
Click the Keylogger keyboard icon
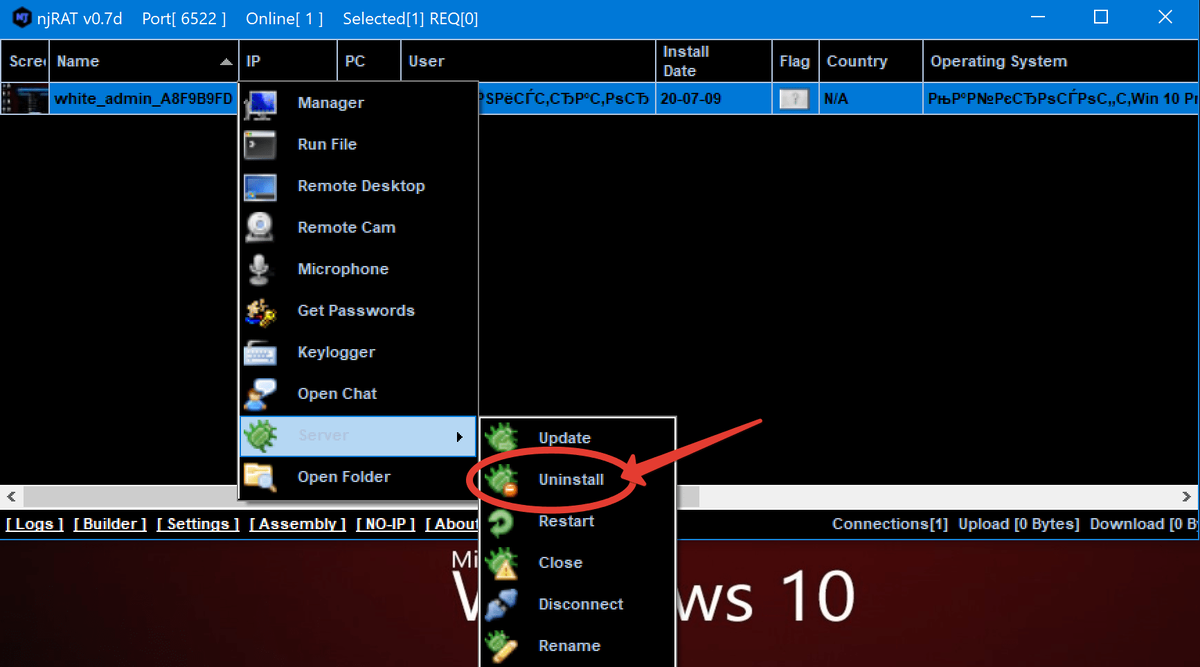(x=261, y=353)
